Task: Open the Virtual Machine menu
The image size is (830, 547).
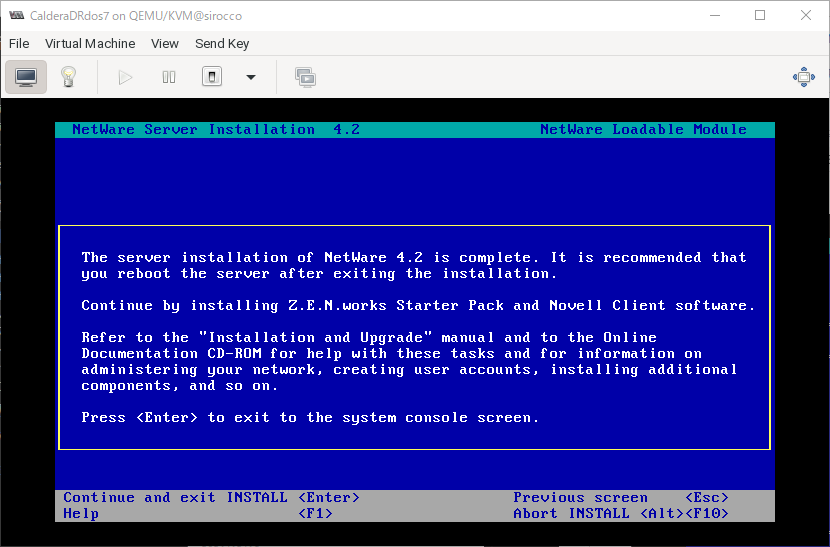Action: (x=90, y=43)
